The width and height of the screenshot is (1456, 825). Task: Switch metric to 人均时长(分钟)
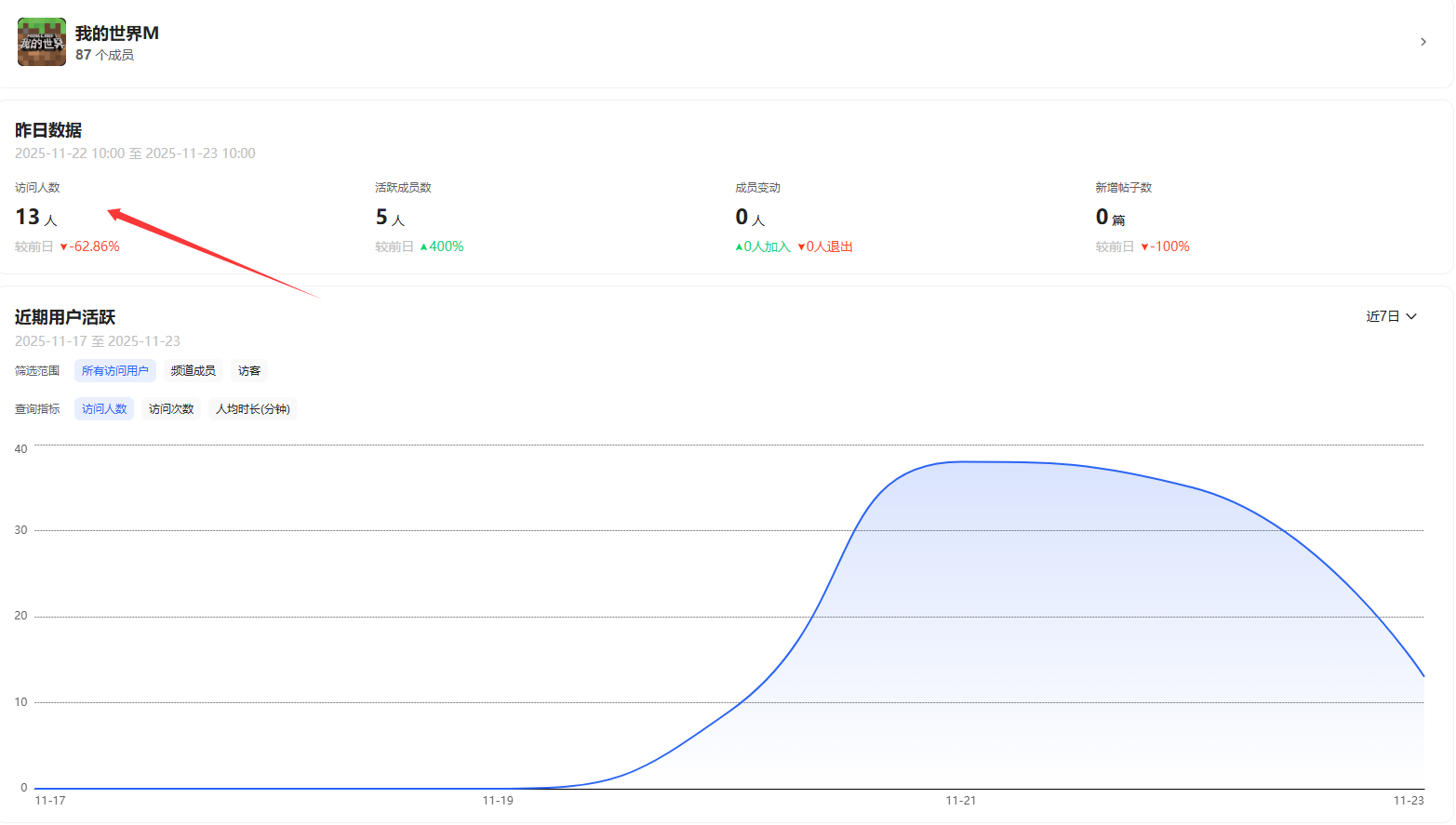coord(253,409)
